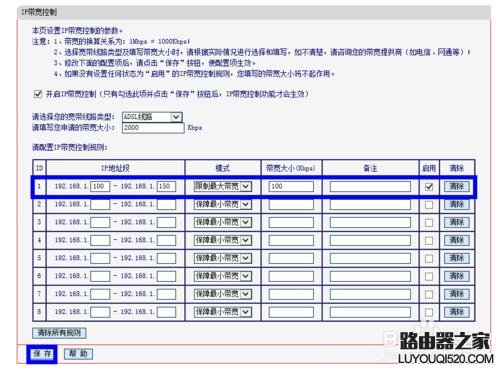Click the 模式 column header
The height and width of the screenshot is (372, 500).
pos(223,168)
